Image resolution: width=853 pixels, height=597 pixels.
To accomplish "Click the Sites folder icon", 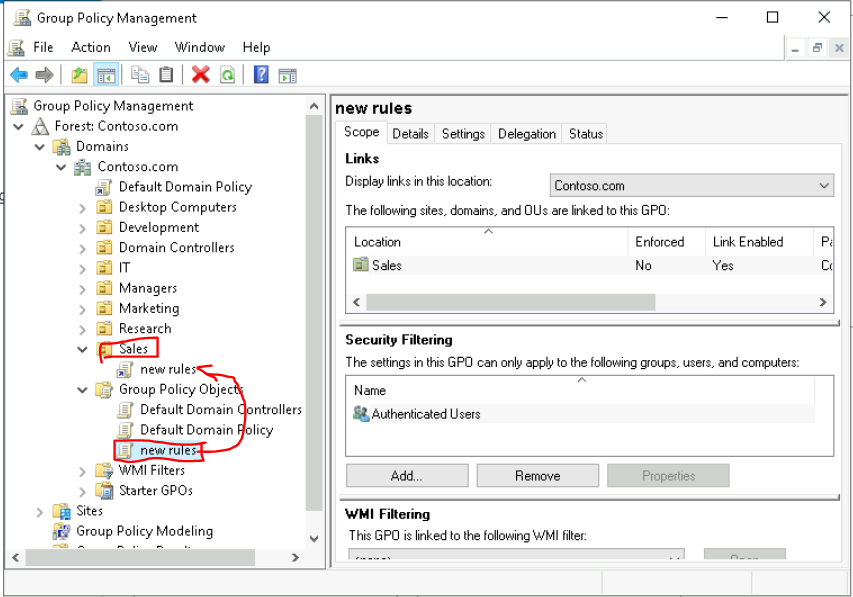I will point(61,511).
